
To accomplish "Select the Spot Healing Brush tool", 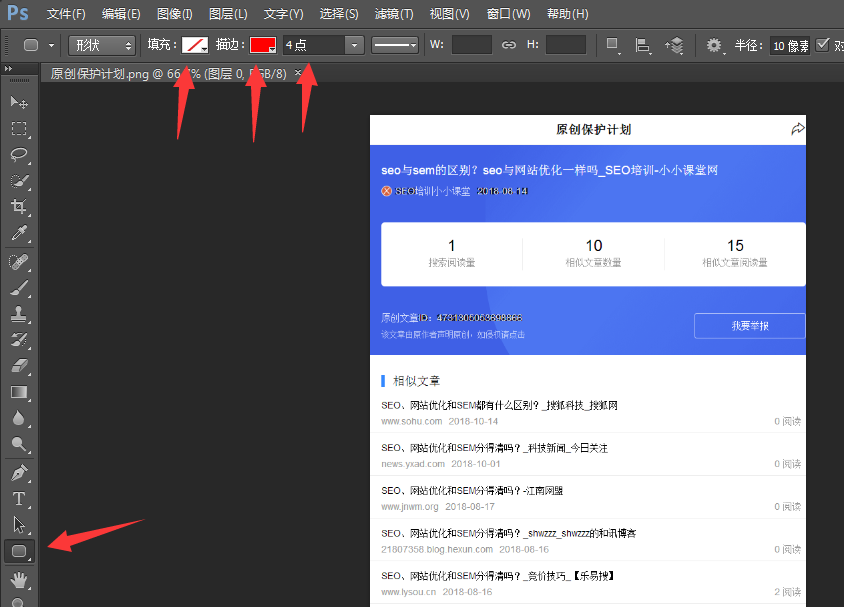I will tap(19, 263).
